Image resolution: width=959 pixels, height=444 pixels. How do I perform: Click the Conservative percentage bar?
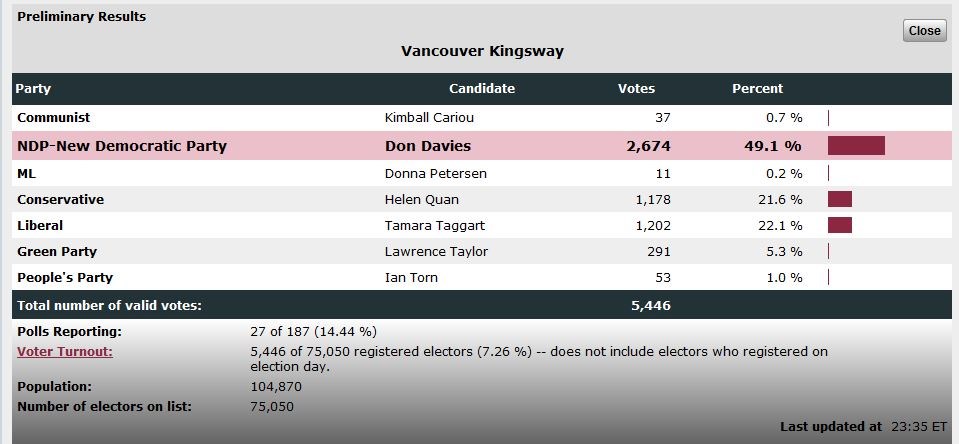(840, 199)
